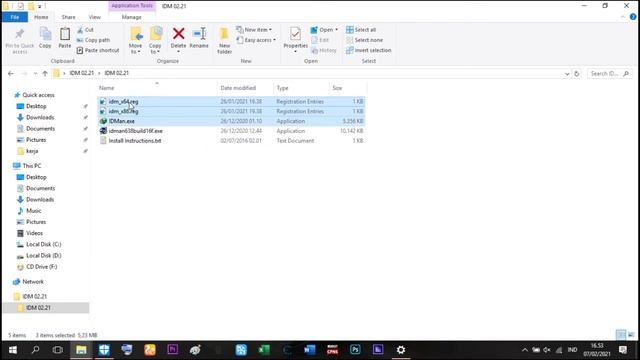Open the Music folder under This PC

tap(33, 211)
